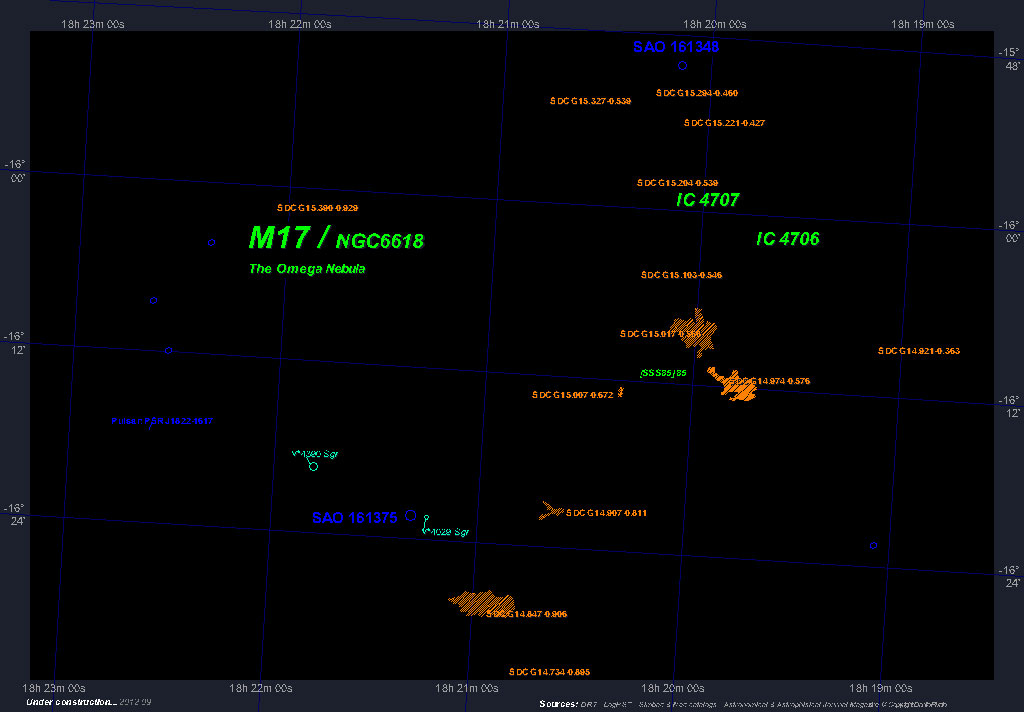Select the V4386 Sgr variable star marker
This screenshot has width=1024, height=712.
click(313, 466)
